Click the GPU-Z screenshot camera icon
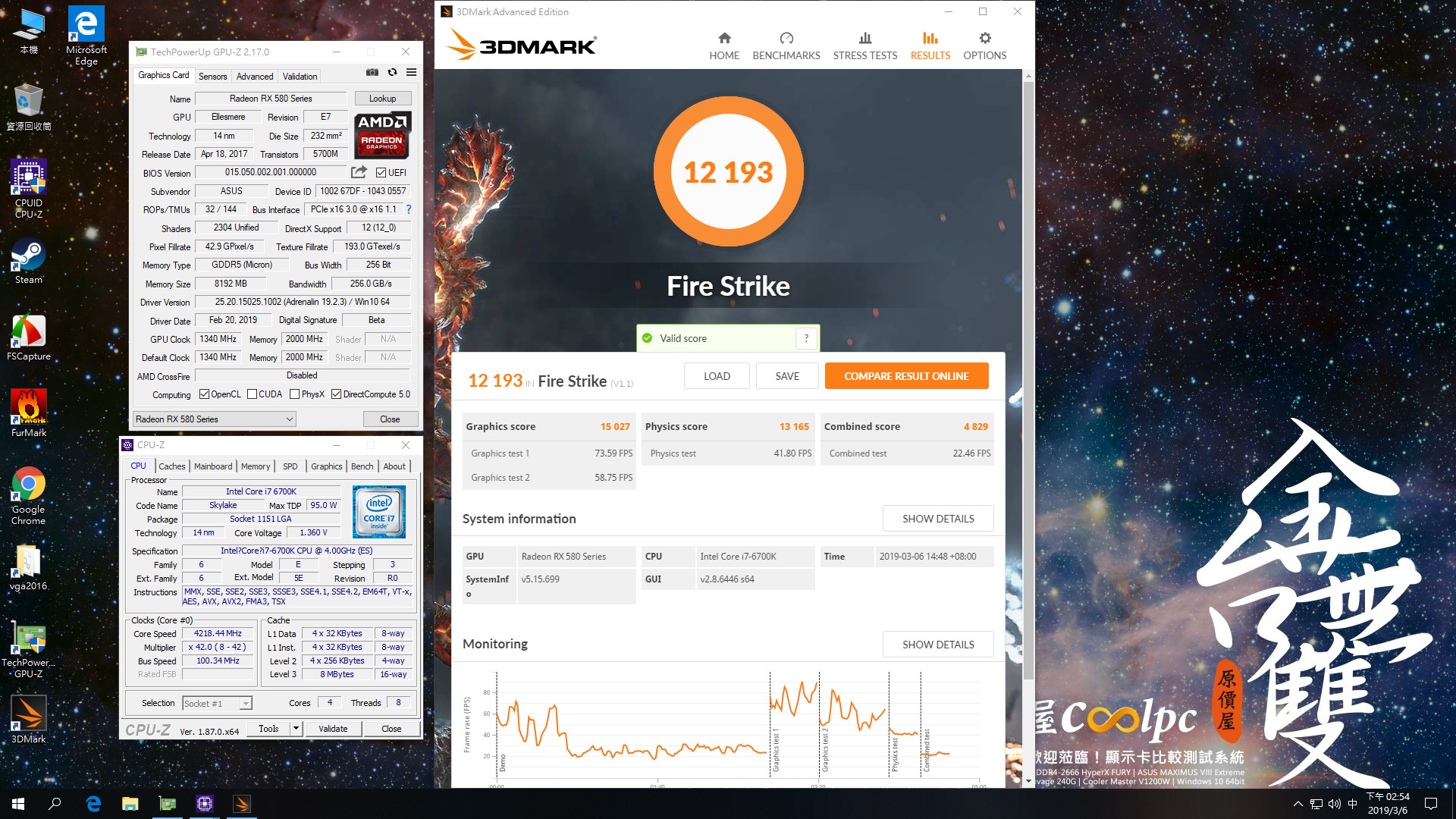 click(x=372, y=72)
